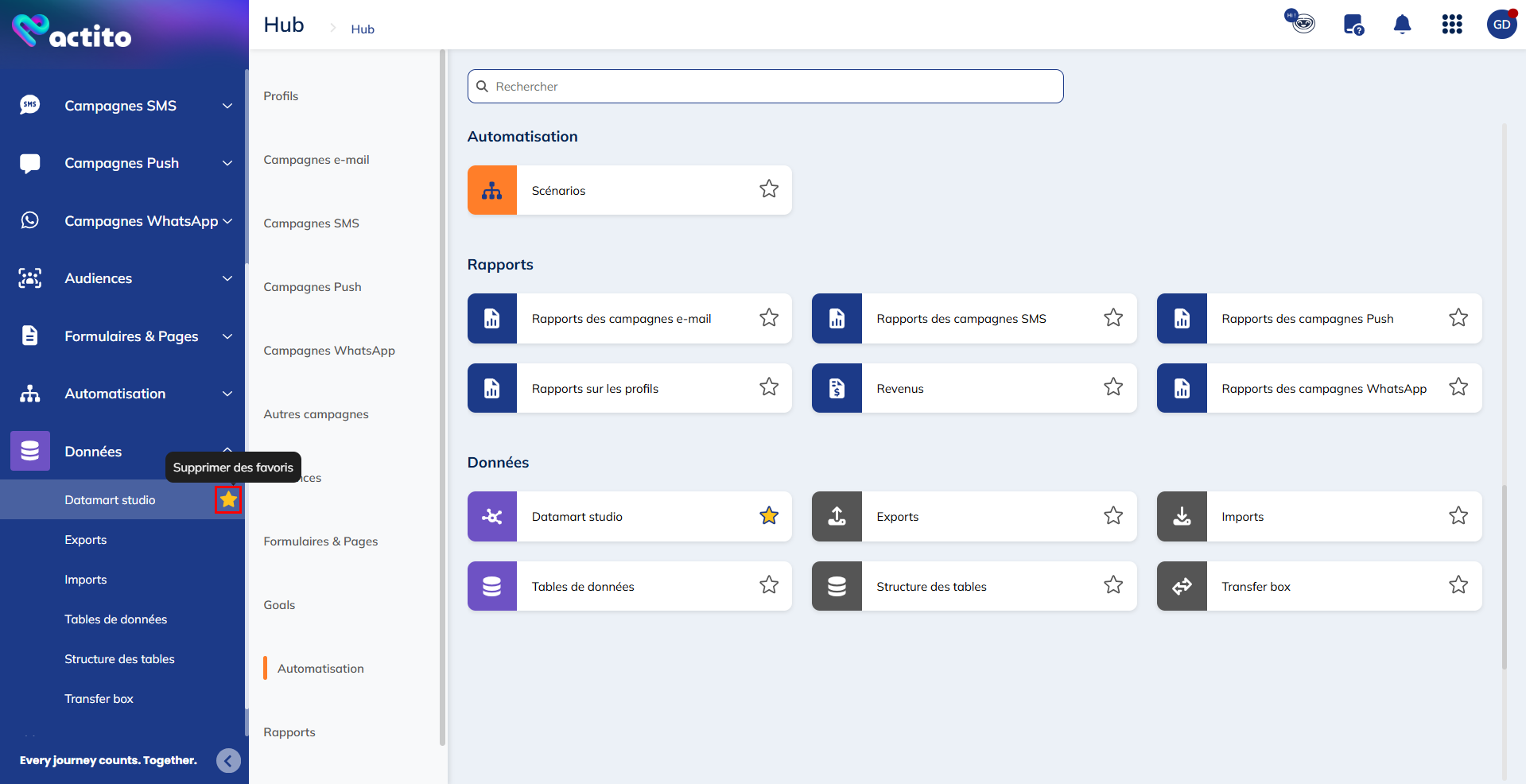This screenshot has width=1526, height=784.
Task: Expand the Campagnes SMS sidebar section
Action: [x=227, y=106]
